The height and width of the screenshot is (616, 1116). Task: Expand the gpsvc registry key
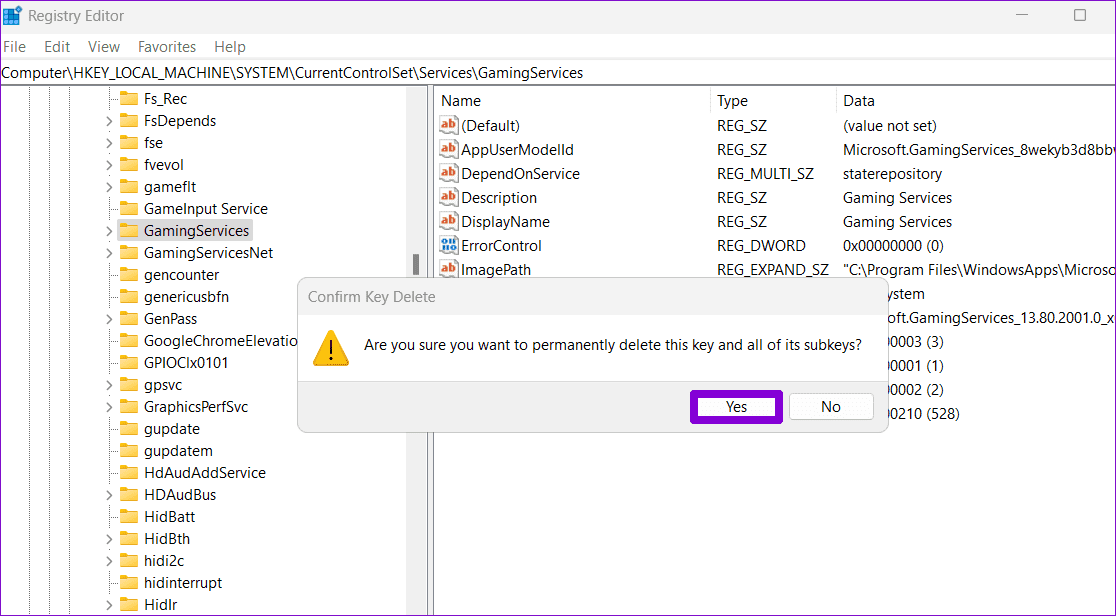[107, 384]
